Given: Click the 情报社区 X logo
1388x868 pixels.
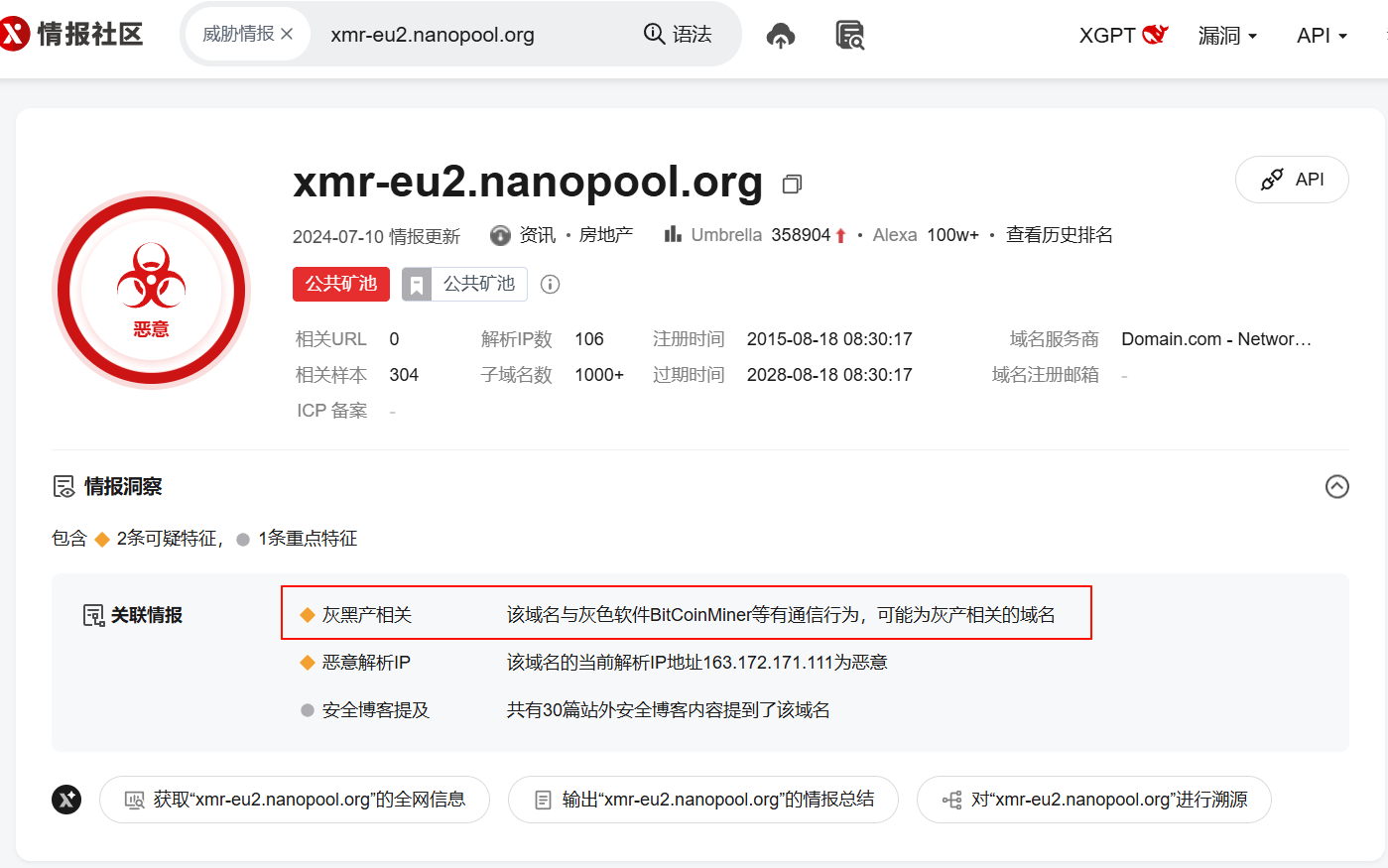Looking at the screenshot, I should click(14, 35).
